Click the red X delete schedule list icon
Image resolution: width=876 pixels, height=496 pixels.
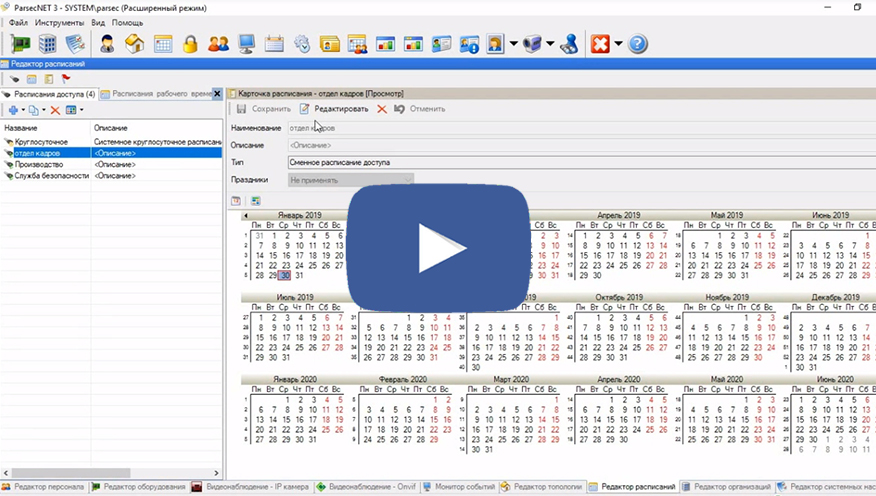[55, 110]
